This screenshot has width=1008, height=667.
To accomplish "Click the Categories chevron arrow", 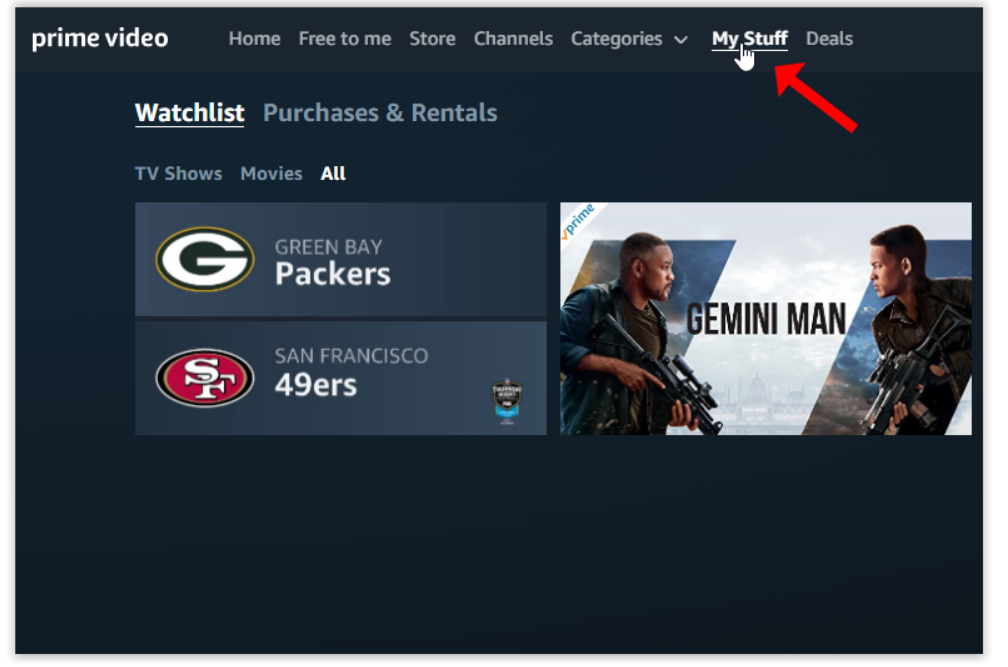I will (681, 40).
